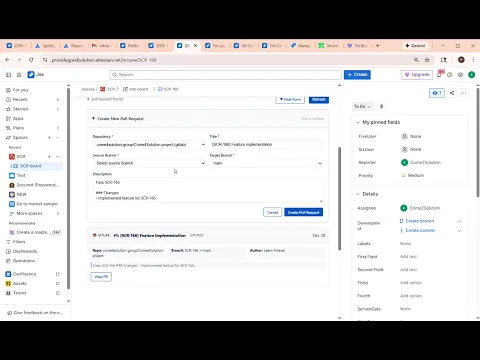Toggle the watch issue eye button

(437, 93)
